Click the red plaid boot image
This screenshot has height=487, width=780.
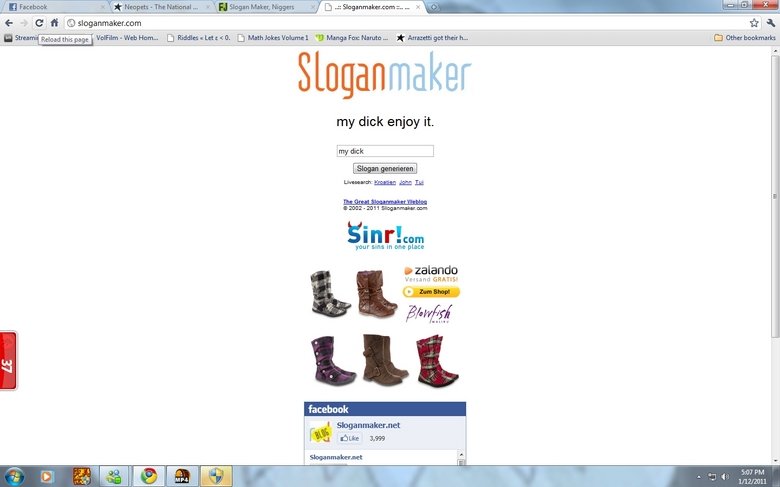437,361
